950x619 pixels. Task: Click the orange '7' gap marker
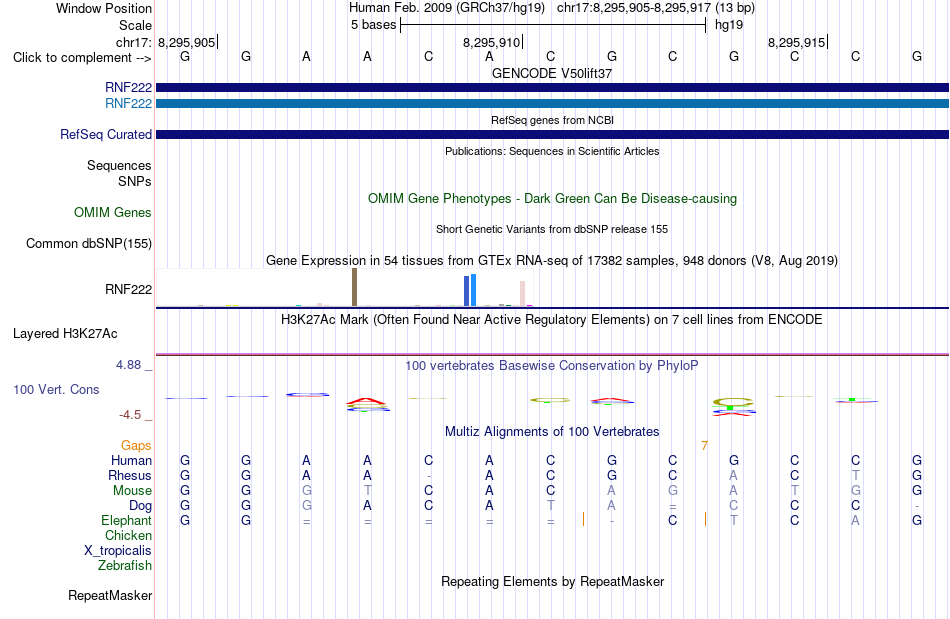point(704,446)
